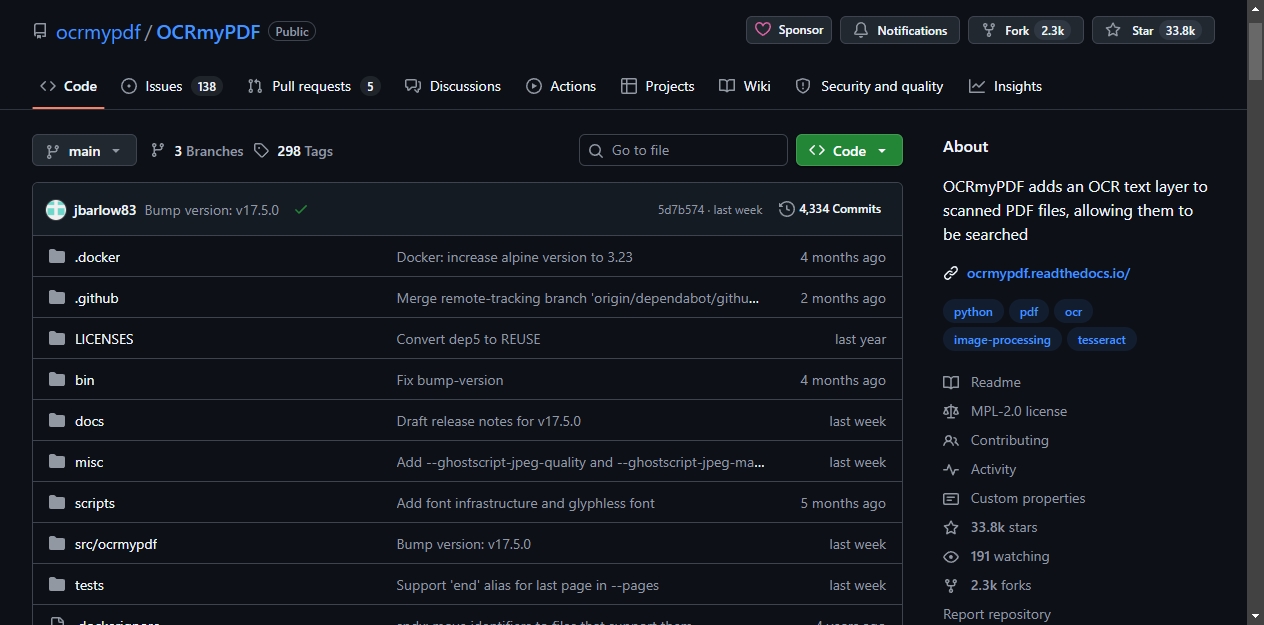The image size is (1264, 625).
Task: Open the Actions tab
Action: [561, 86]
